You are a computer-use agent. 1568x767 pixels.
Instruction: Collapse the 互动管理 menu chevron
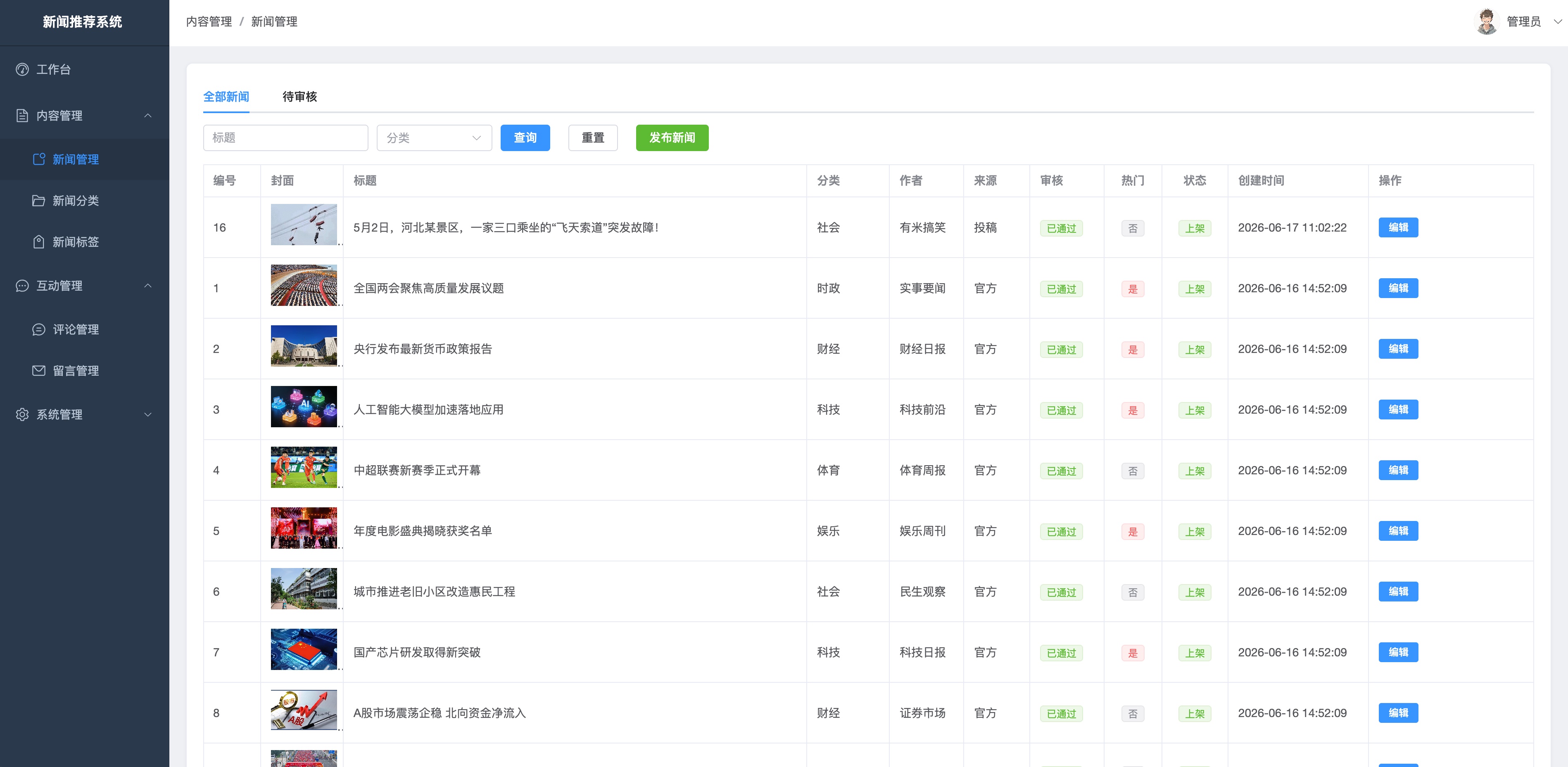(148, 286)
